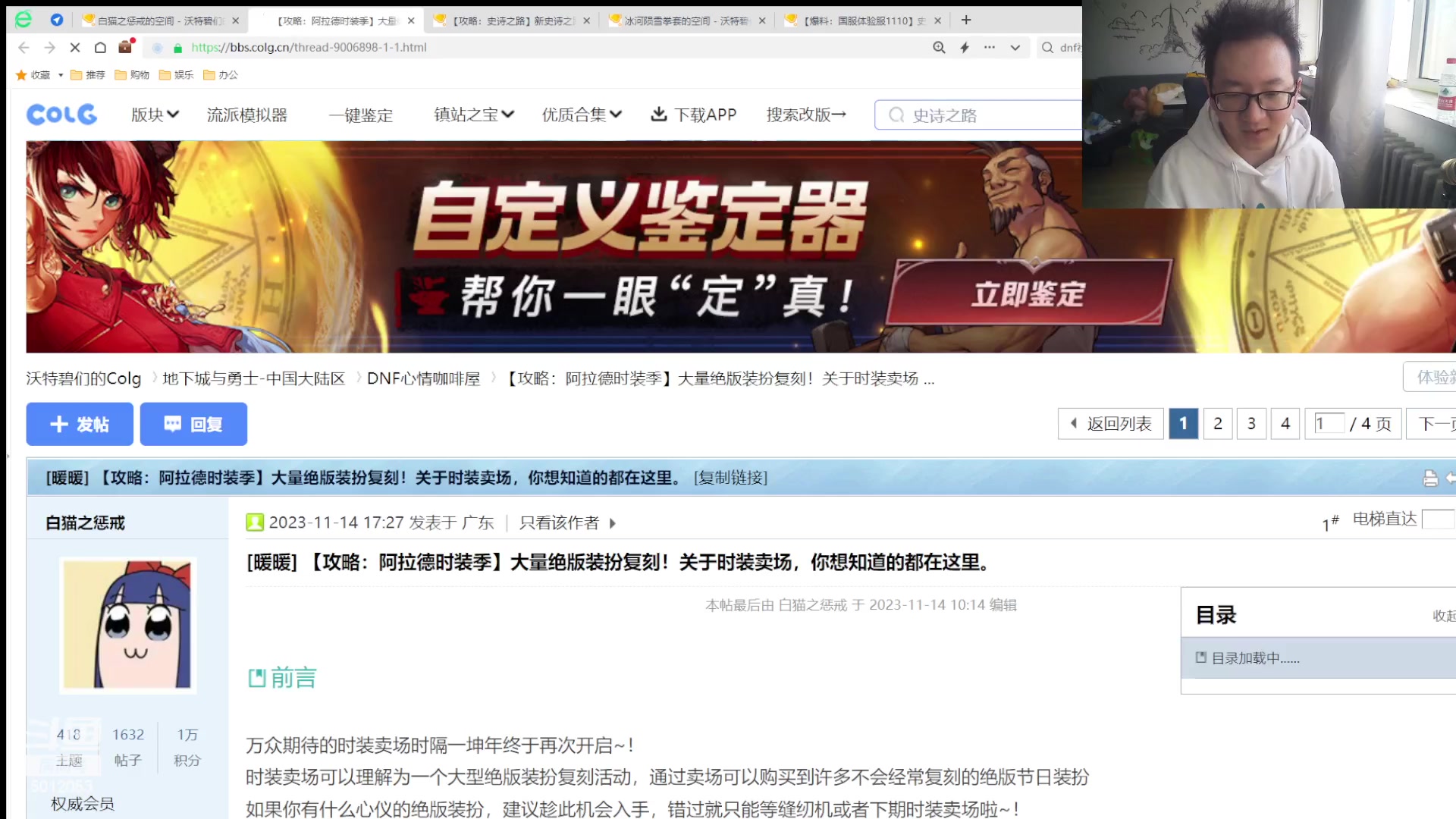Click the page number input box
This screenshot has width=1456, height=819.
coord(1329,423)
